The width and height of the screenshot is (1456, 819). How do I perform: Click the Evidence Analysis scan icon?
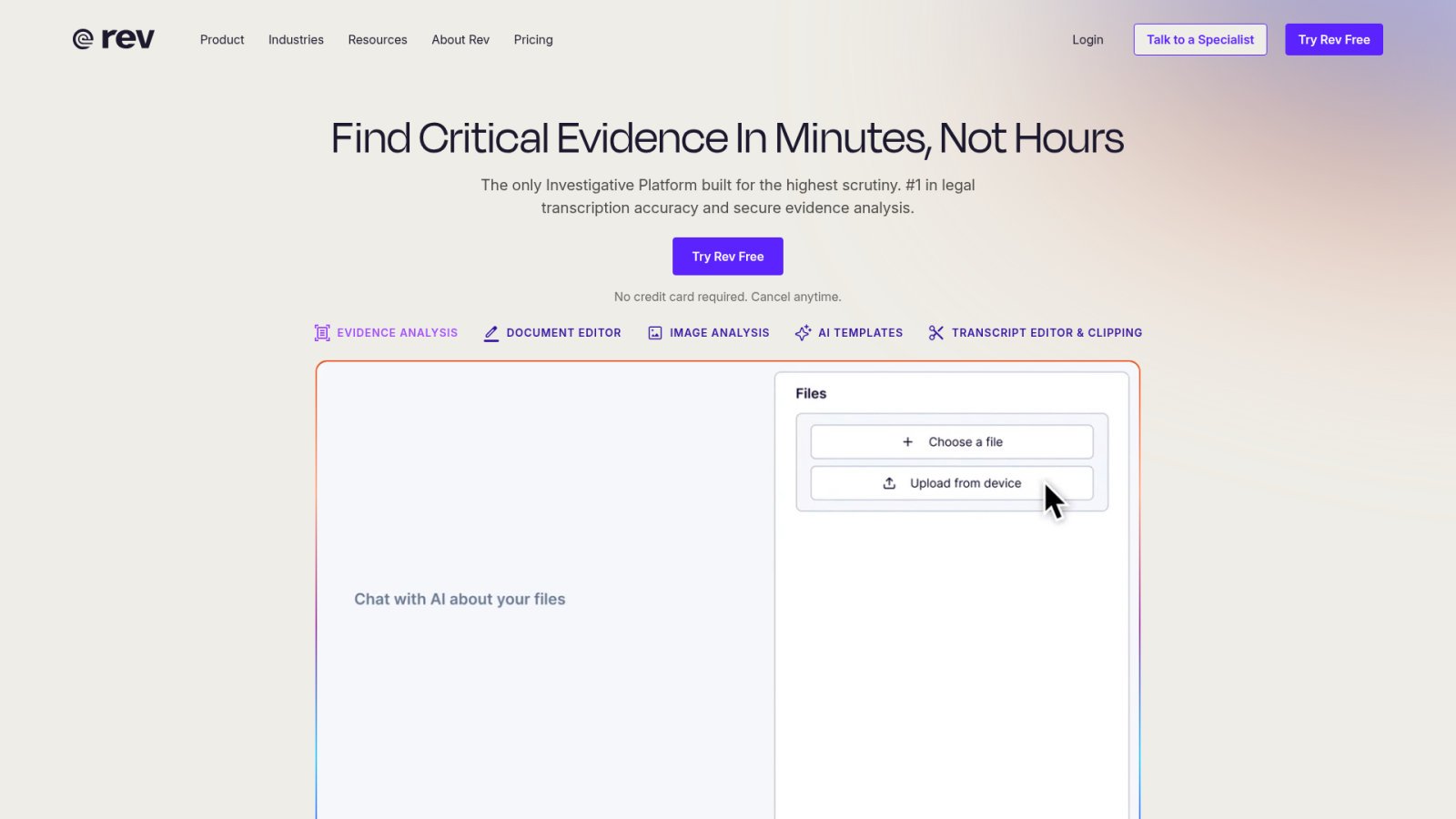click(x=322, y=333)
